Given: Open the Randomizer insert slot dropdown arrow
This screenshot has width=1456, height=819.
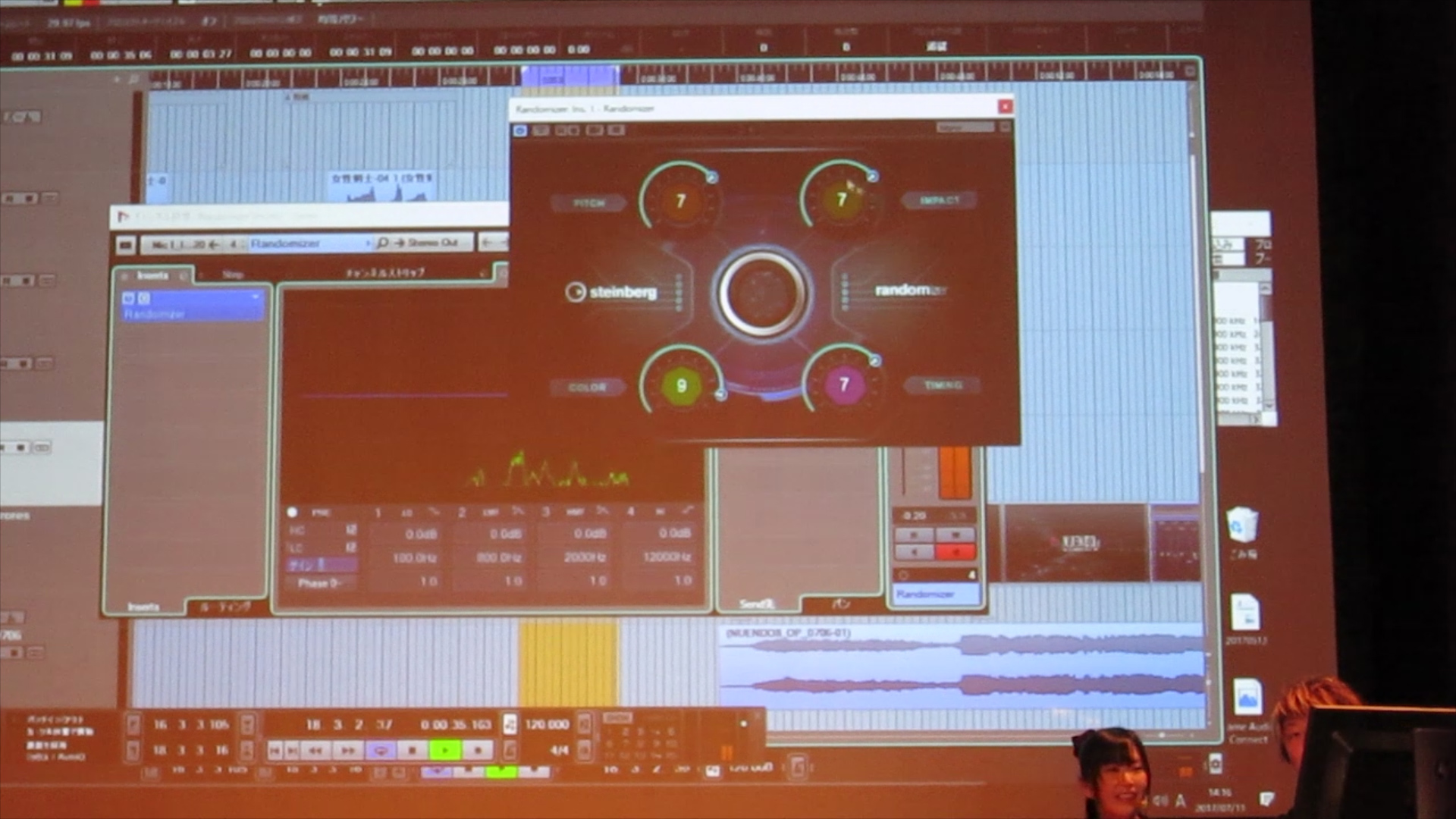Looking at the screenshot, I should (x=256, y=297).
